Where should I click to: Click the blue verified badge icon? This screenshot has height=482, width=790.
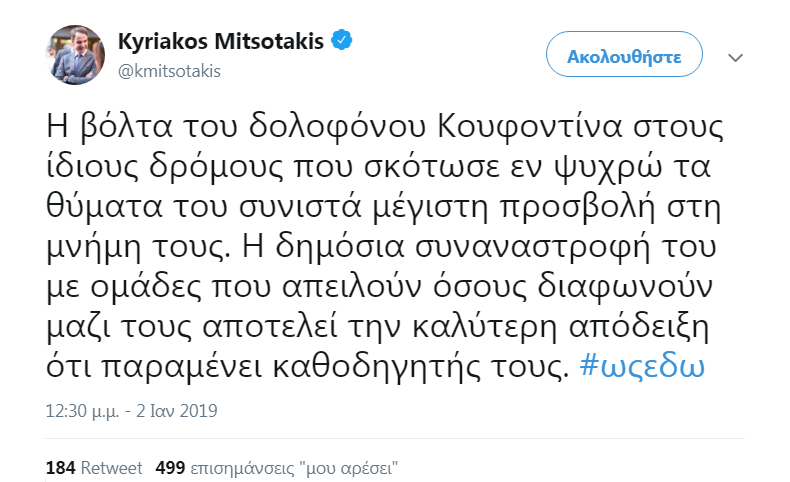click(x=341, y=40)
